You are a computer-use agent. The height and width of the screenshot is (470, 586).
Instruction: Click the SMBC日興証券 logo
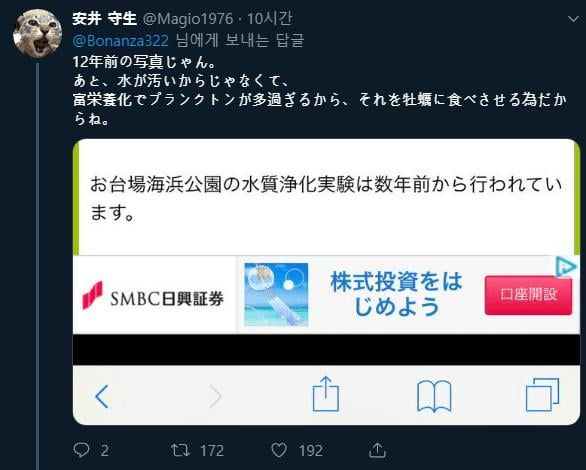click(153, 297)
